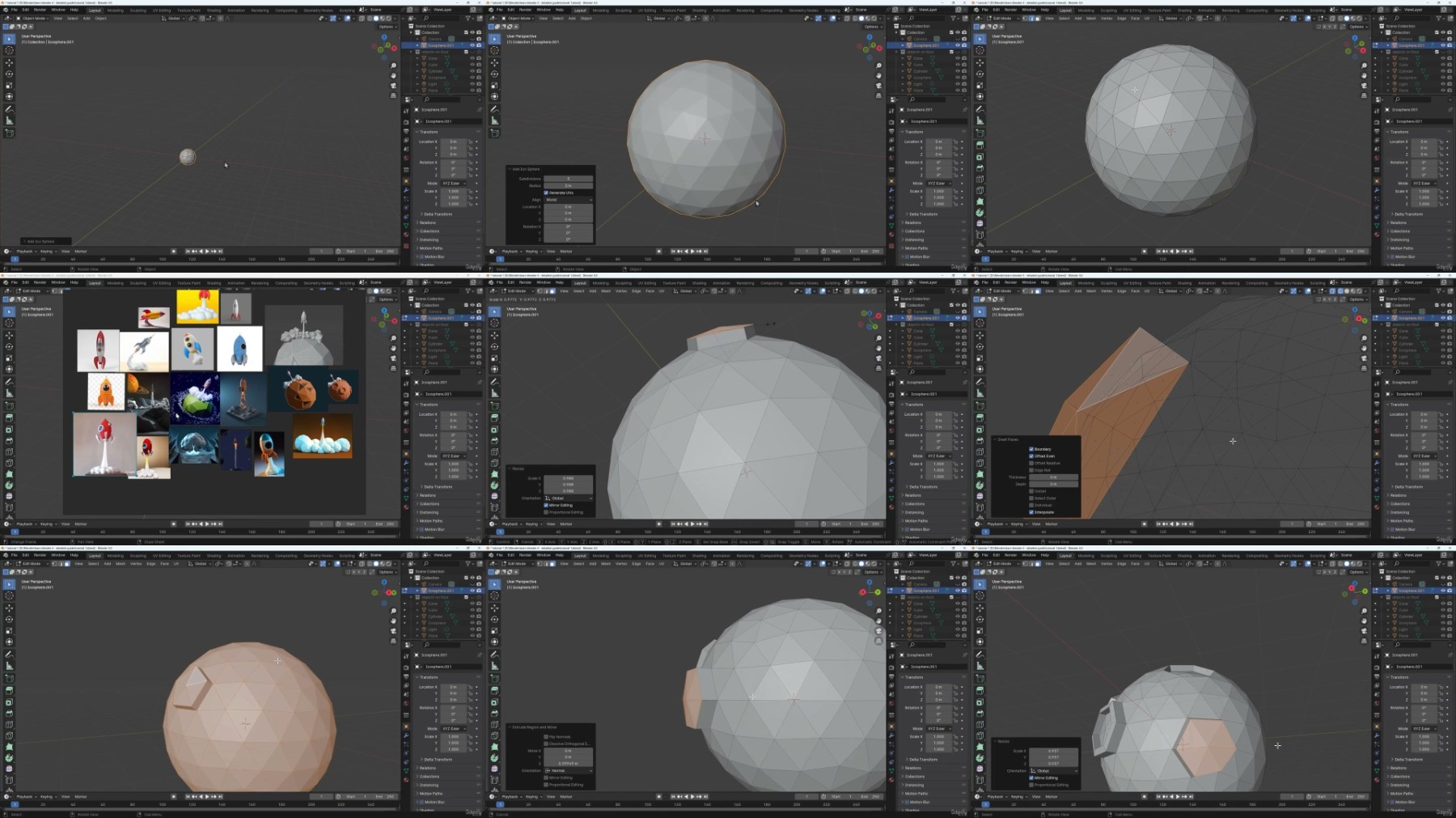Screen dimensions: 1456x818
Task: Open Edit Mode dropdown in the Inset Faces window
Action: pos(1002,291)
